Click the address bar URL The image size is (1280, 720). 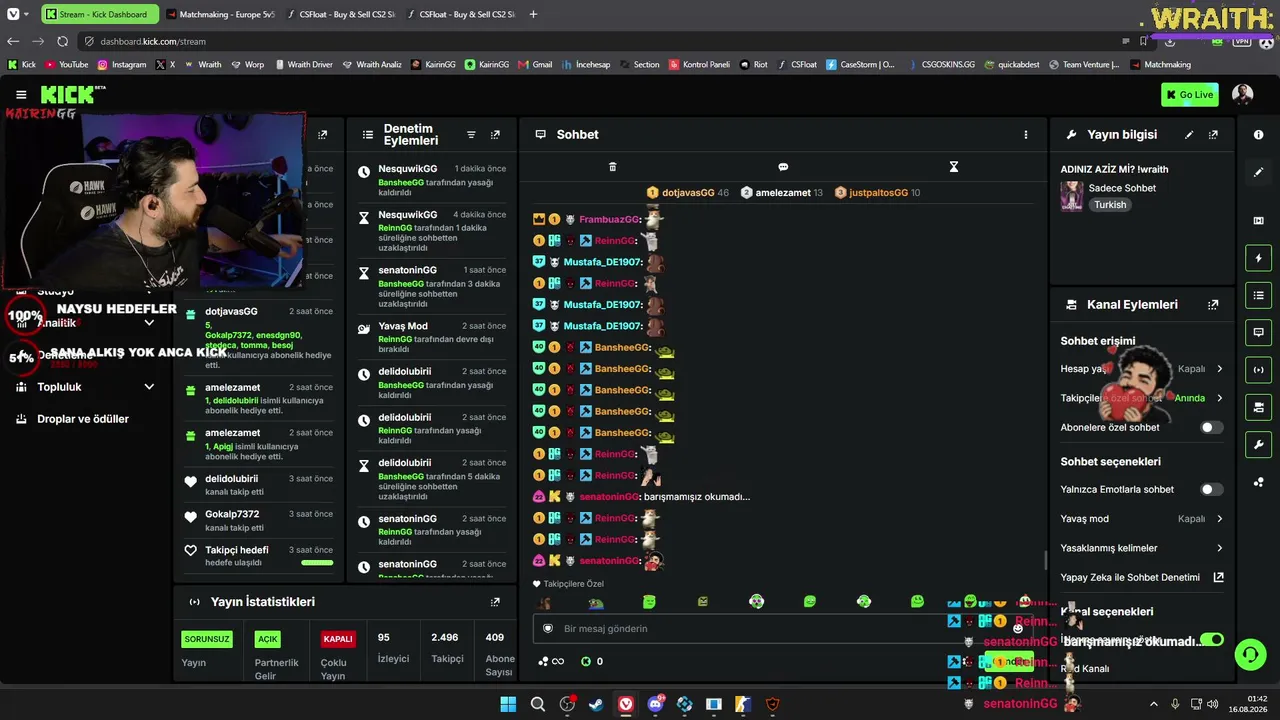tap(153, 41)
